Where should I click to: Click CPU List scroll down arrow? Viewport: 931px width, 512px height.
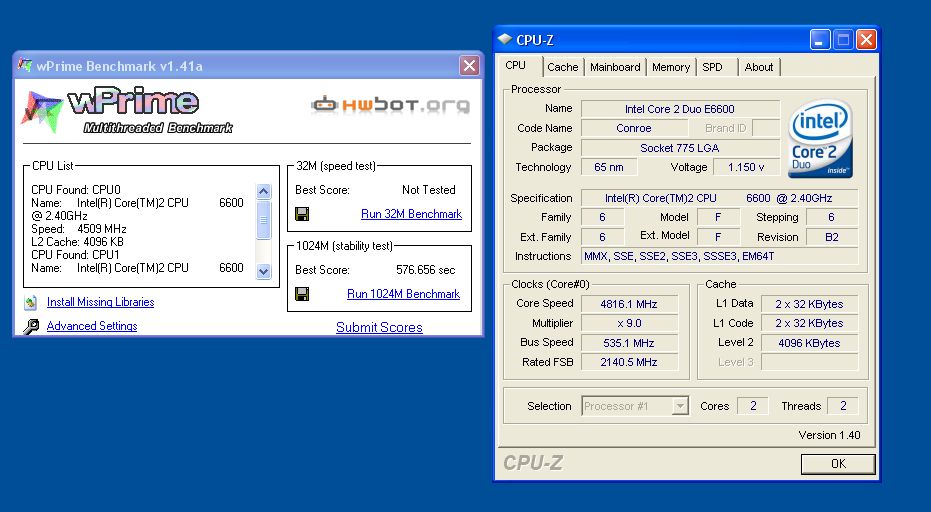point(264,271)
